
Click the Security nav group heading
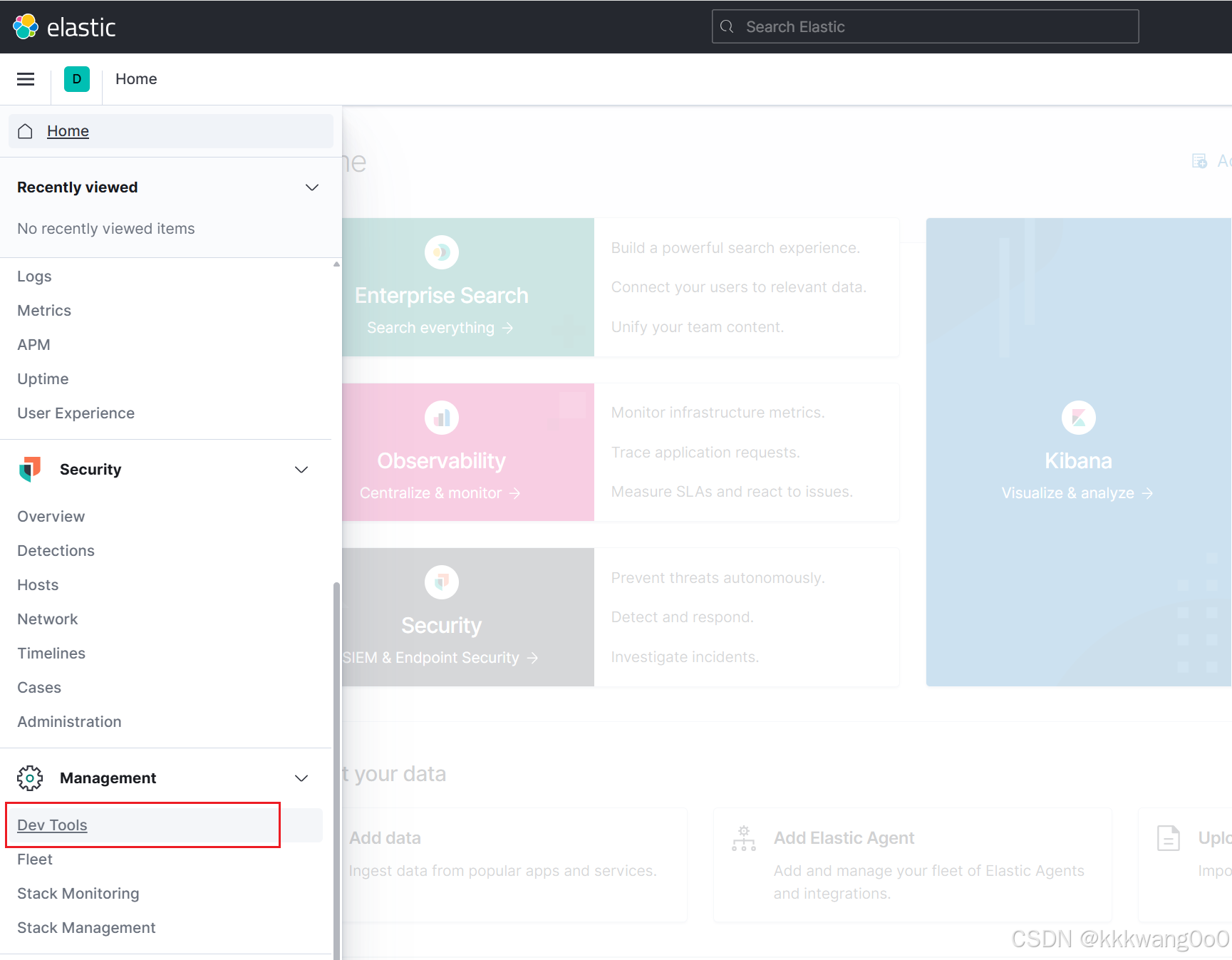(x=90, y=470)
